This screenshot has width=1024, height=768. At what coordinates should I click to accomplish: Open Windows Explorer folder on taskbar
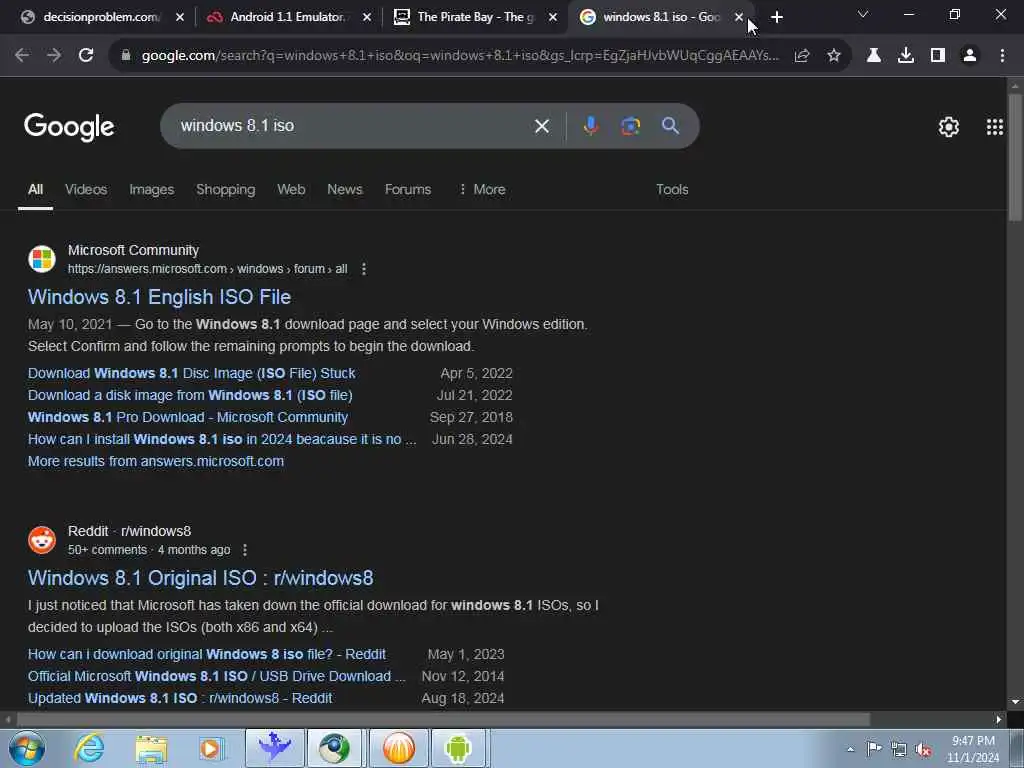pos(152,748)
